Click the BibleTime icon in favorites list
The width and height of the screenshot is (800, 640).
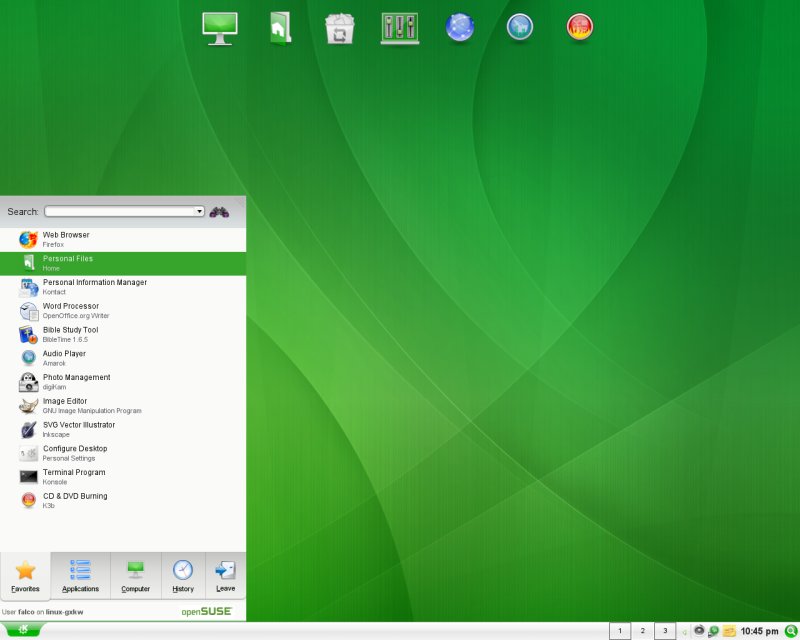pos(29,335)
